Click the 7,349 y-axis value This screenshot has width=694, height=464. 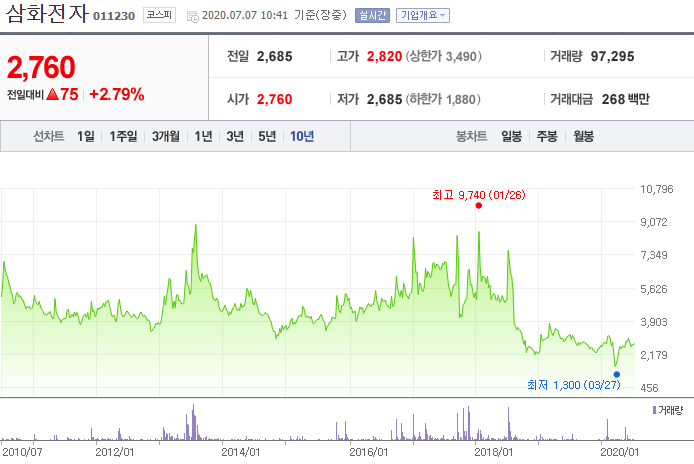(654, 255)
